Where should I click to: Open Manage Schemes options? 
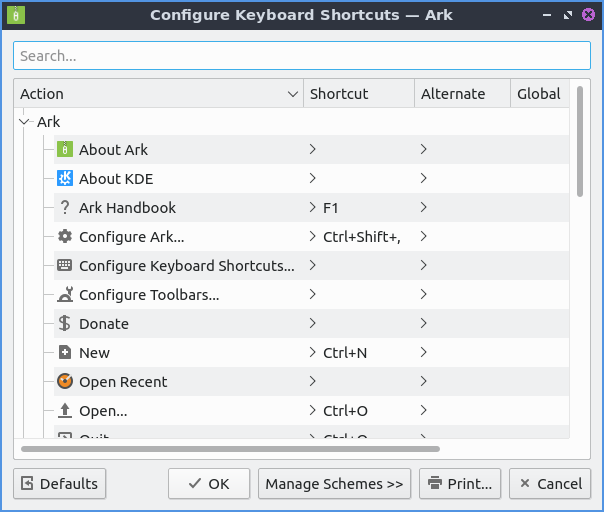point(334,484)
